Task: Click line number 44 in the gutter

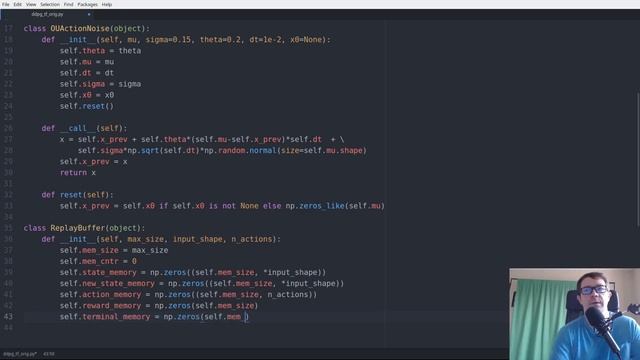Action: point(9,328)
